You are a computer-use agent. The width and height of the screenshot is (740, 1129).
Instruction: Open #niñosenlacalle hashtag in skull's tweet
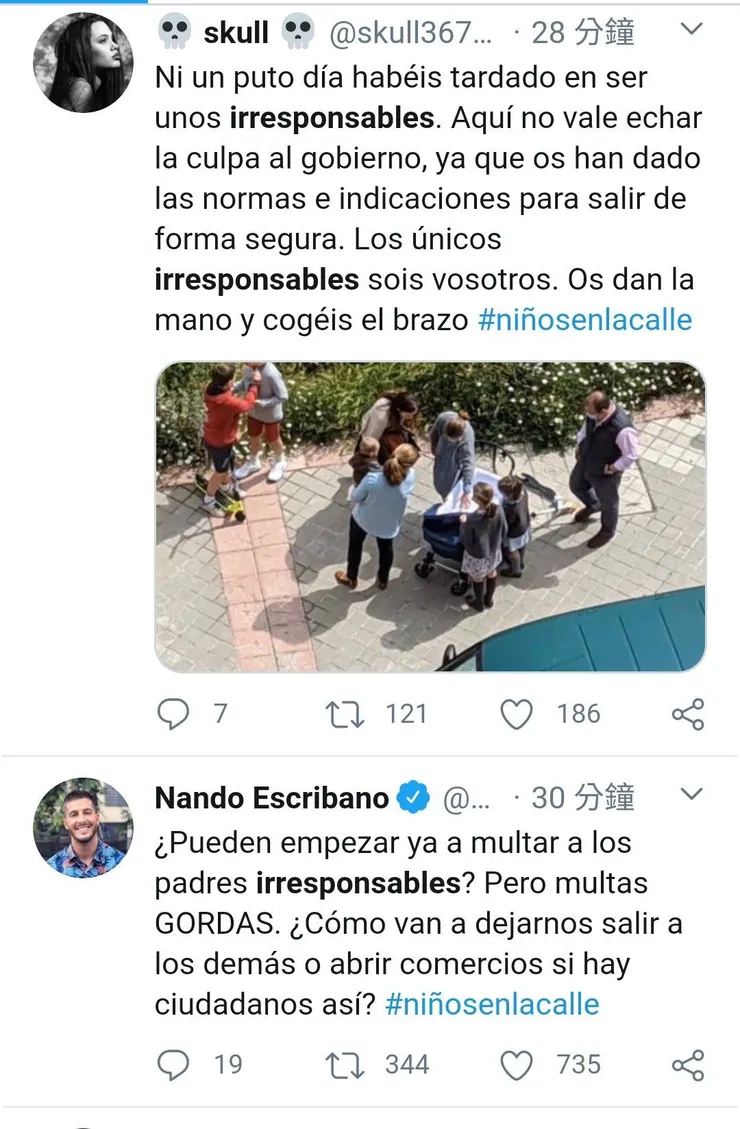click(x=585, y=320)
